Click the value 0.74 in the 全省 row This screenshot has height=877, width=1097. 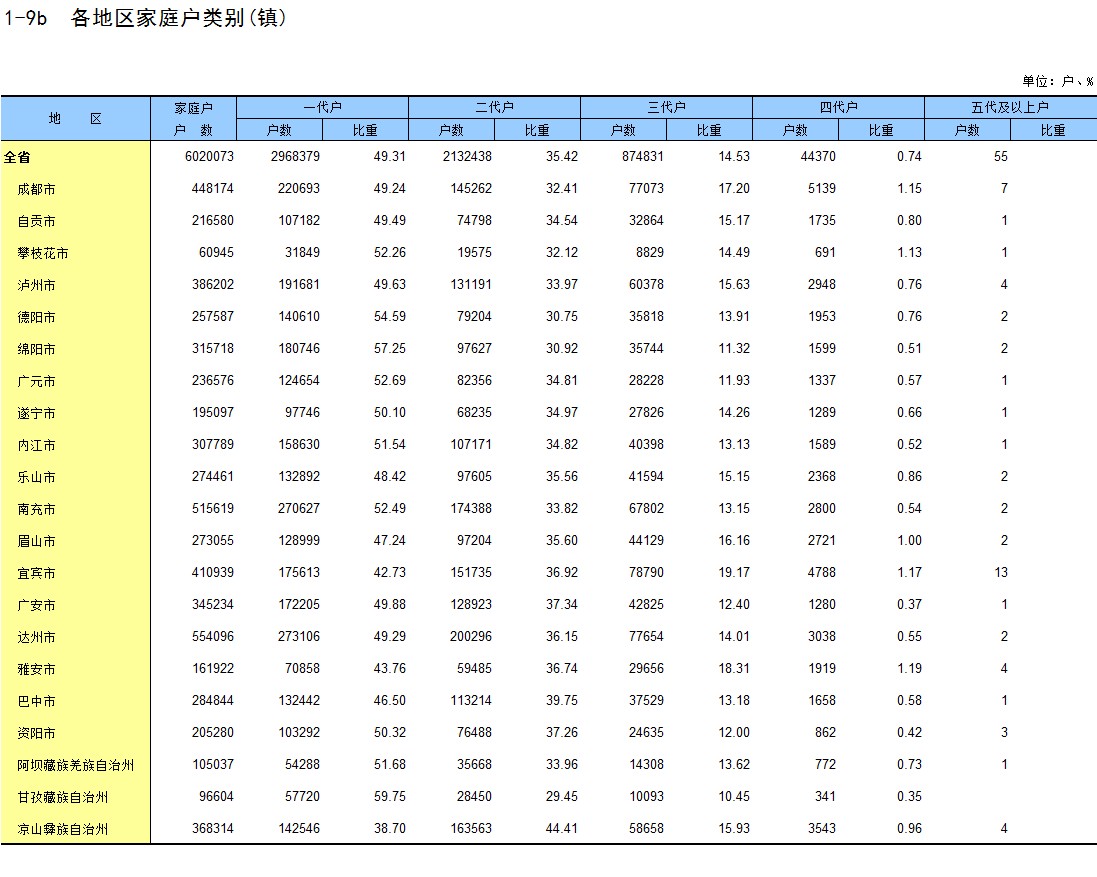[x=910, y=157]
